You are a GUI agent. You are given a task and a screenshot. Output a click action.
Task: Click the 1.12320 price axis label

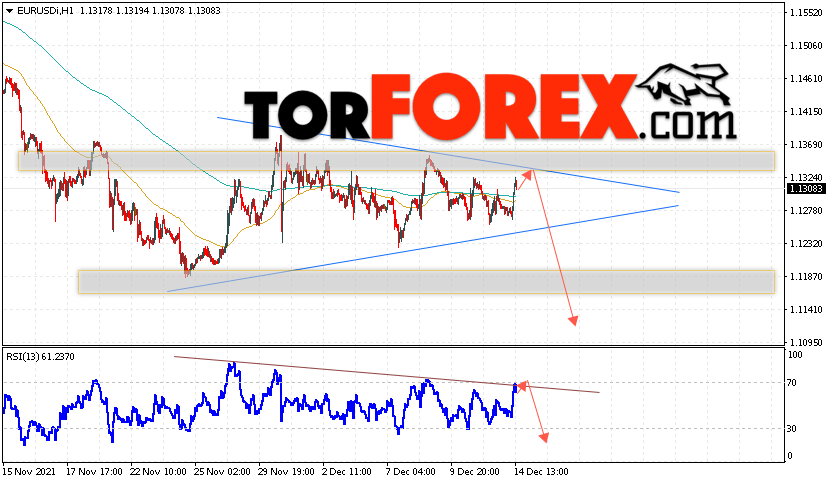tap(806, 243)
